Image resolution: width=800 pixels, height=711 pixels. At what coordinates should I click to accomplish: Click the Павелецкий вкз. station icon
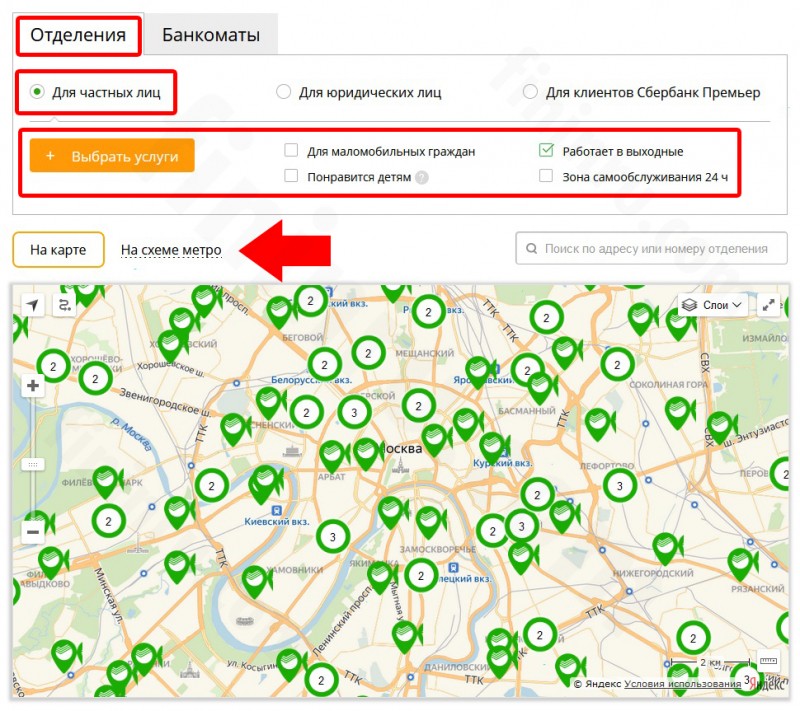453,567
